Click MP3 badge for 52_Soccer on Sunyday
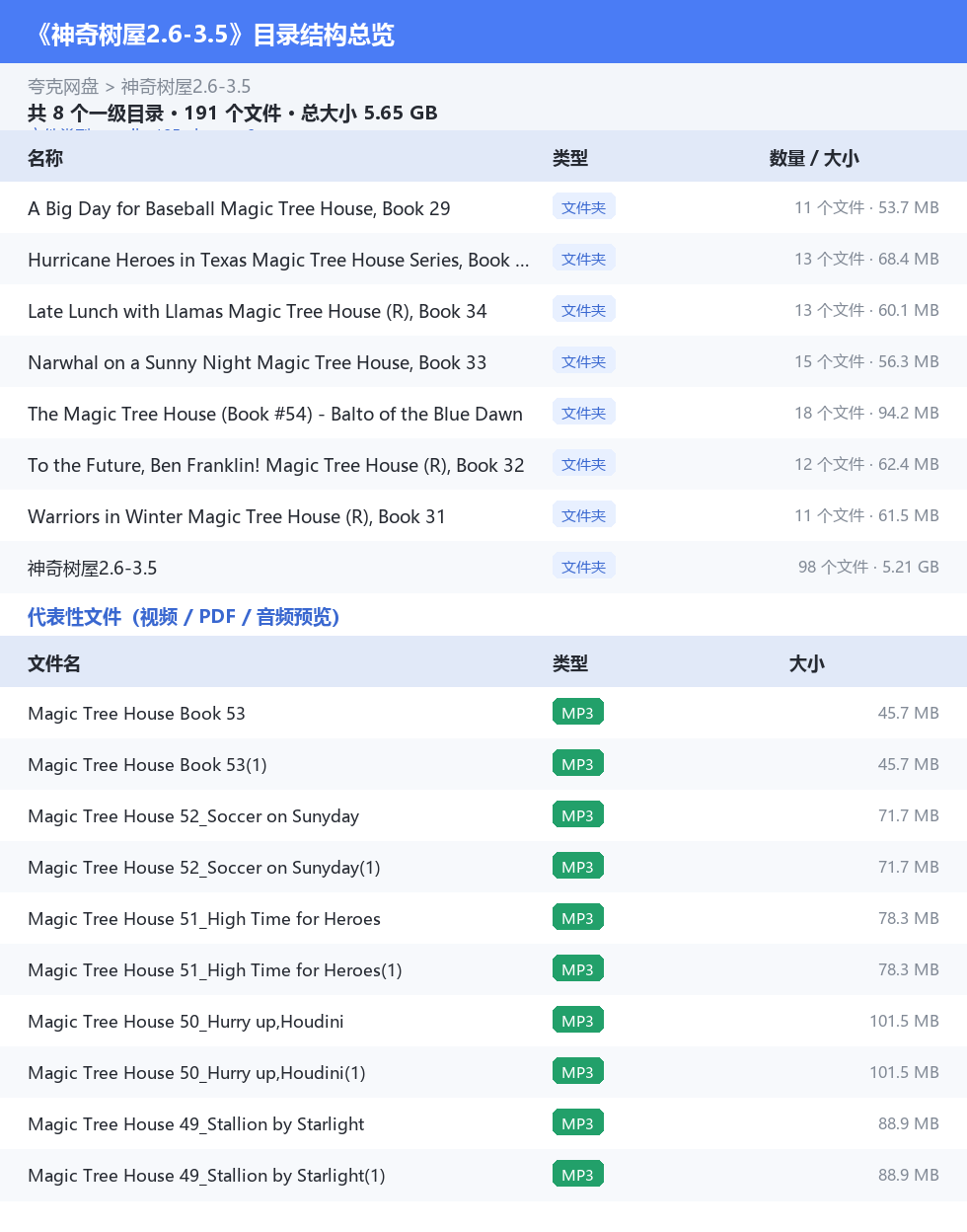The image size is (967, 1232). [x=578, y=815]
